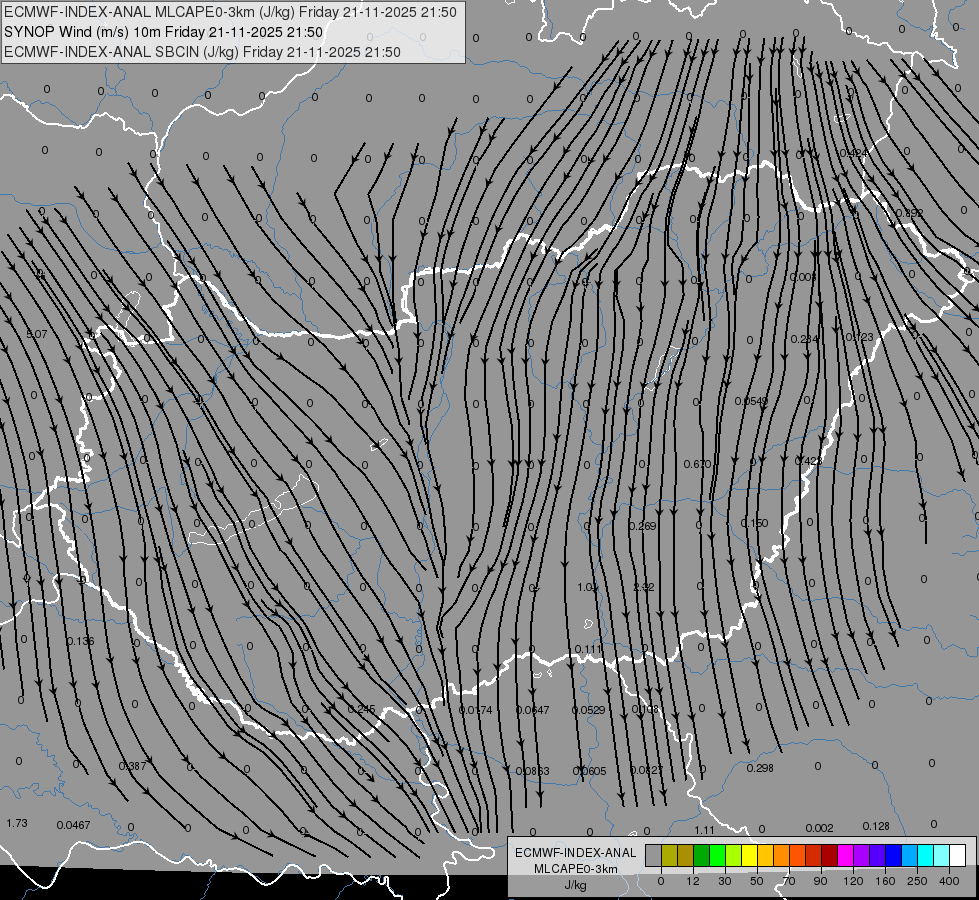Select the dark blue legend swatch

click(x=893, y=855)
